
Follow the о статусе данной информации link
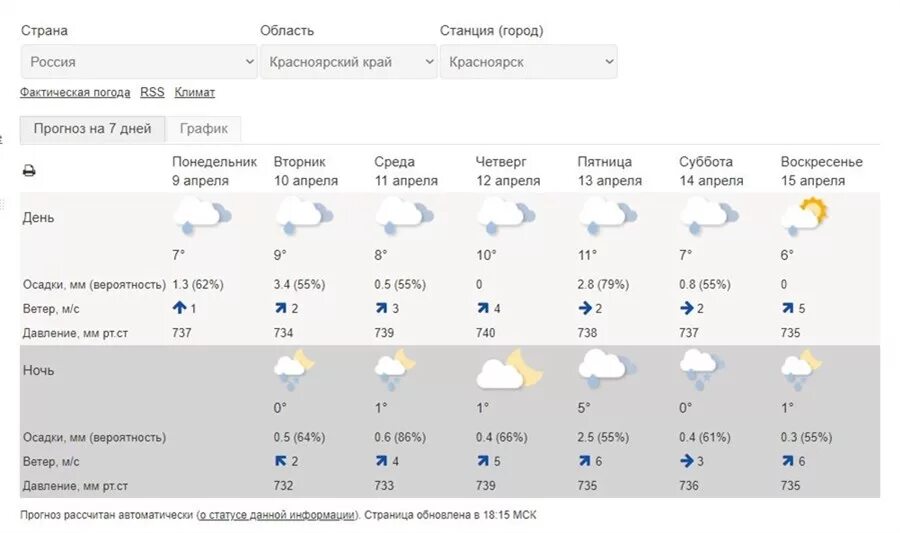(x=277, y=515)
